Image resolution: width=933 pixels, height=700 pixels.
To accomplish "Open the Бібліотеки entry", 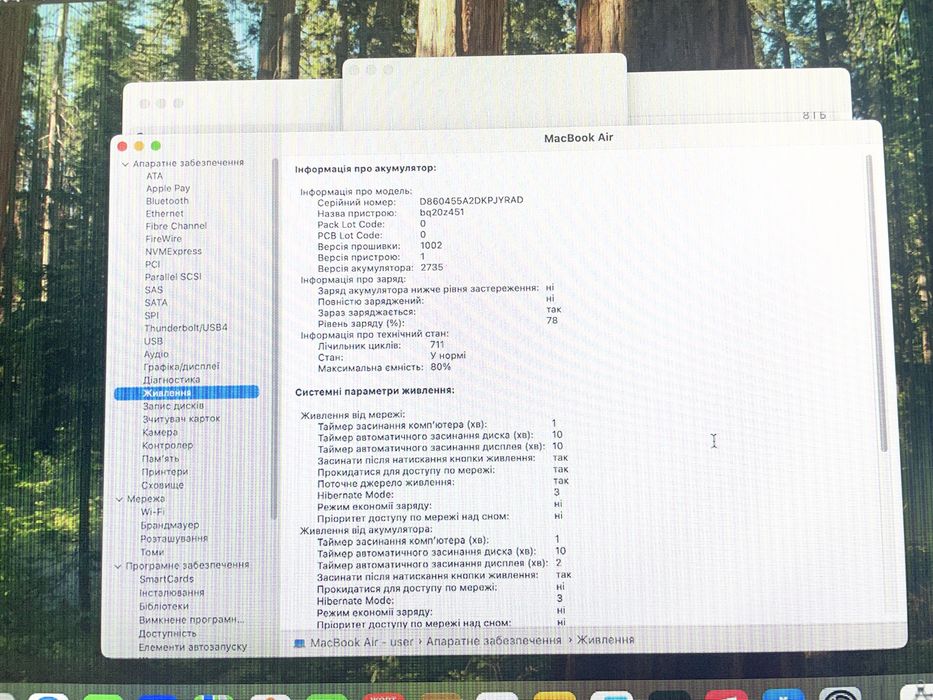I will pyautogui.click(x=164, y=607).
